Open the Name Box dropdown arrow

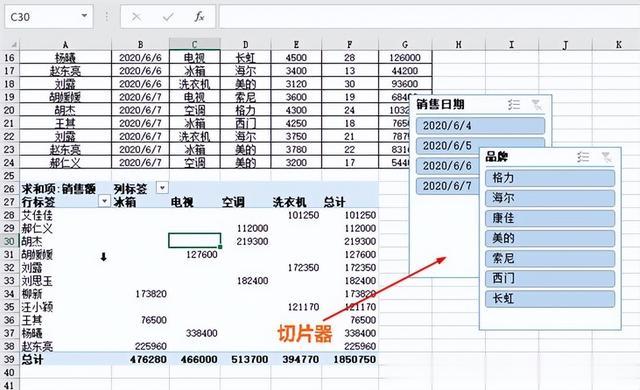pos(84,16)
